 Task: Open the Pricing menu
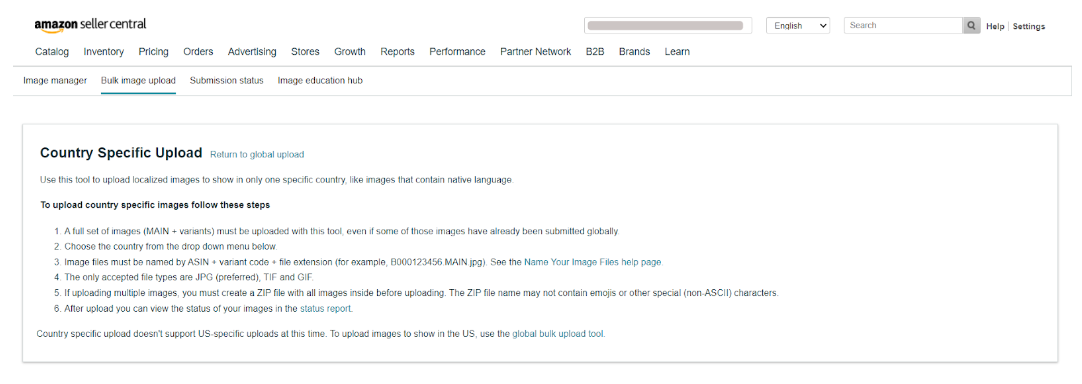coord(153,52)
